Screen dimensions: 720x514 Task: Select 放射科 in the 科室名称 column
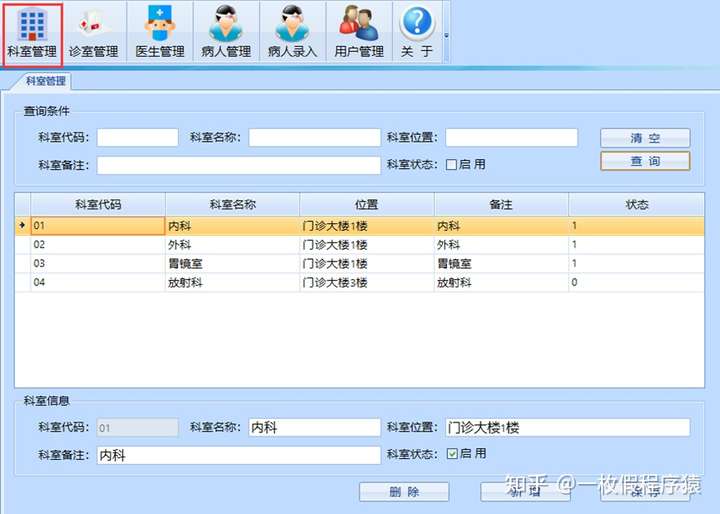(x=232, y=282)
